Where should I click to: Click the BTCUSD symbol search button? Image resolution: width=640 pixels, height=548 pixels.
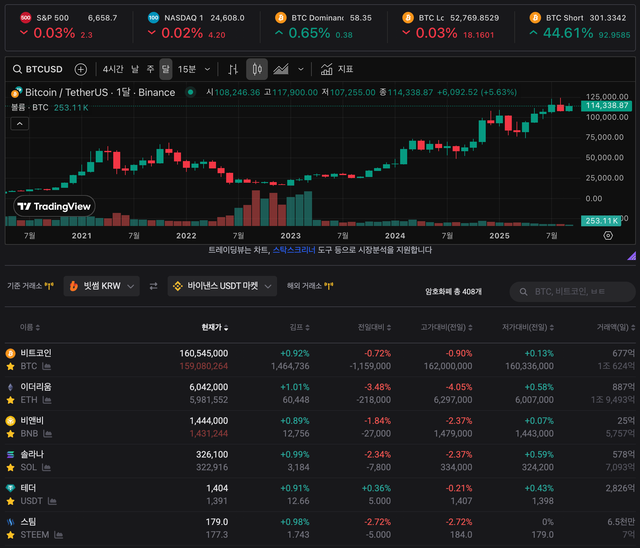tap(38, 70)
